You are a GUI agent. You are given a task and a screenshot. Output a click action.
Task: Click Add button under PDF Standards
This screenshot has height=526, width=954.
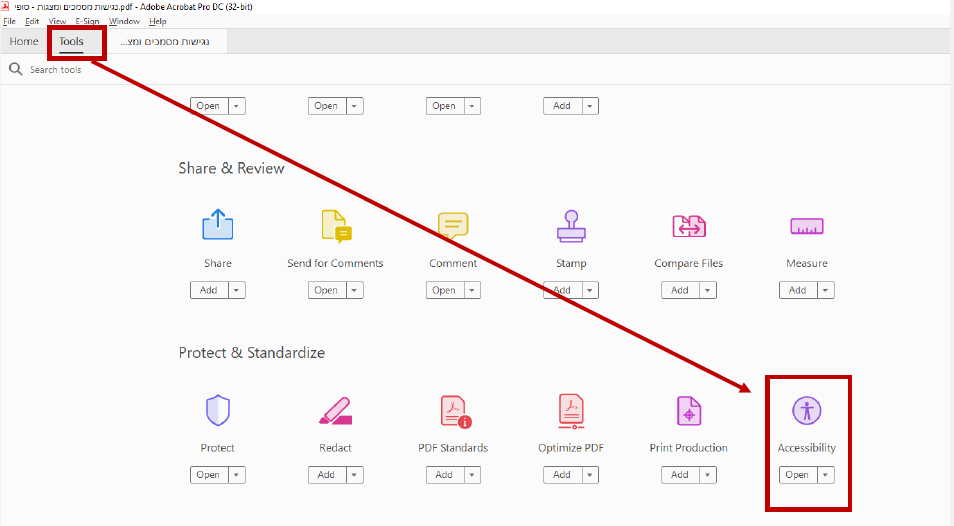click(444, 475)
